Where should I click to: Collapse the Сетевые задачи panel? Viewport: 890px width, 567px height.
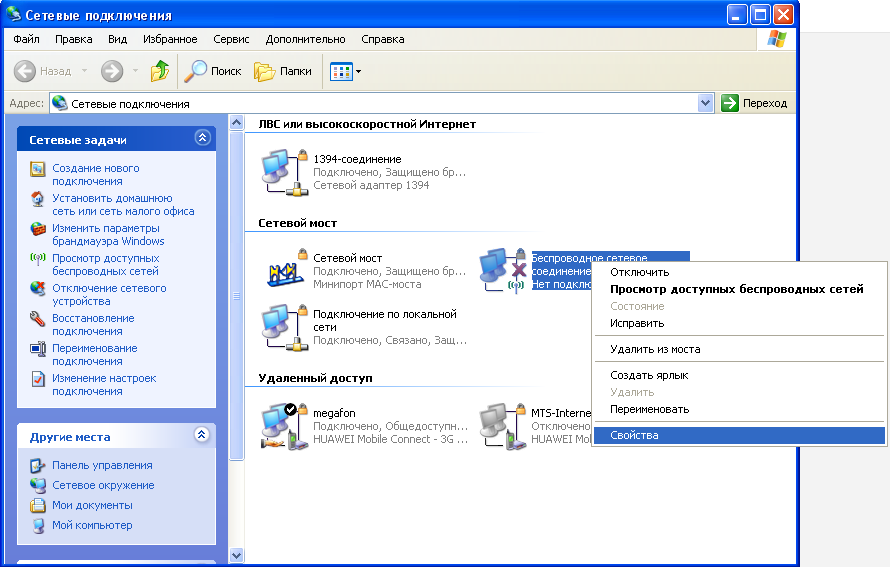(x=203, y=138)
